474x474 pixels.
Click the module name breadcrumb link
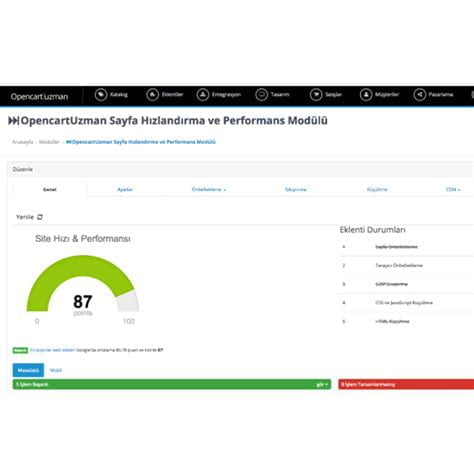[141, 142]
